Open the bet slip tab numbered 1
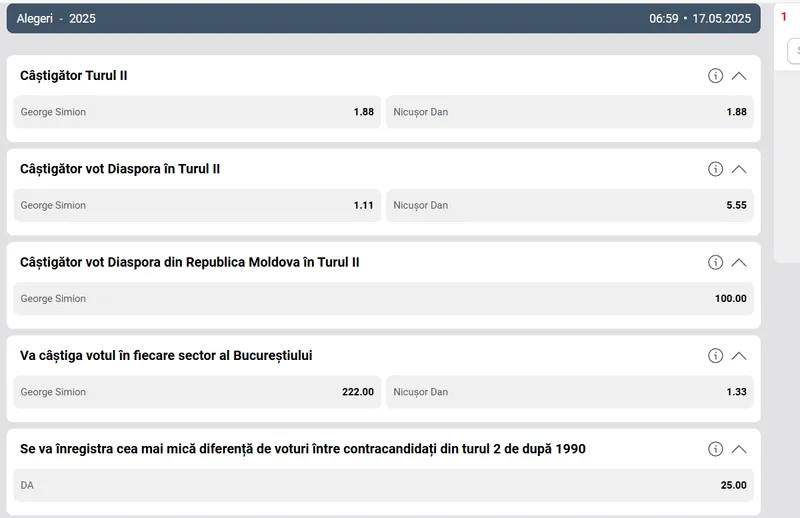Image resolution: width=800 pixels, height=518 pixels. point(785,17)
